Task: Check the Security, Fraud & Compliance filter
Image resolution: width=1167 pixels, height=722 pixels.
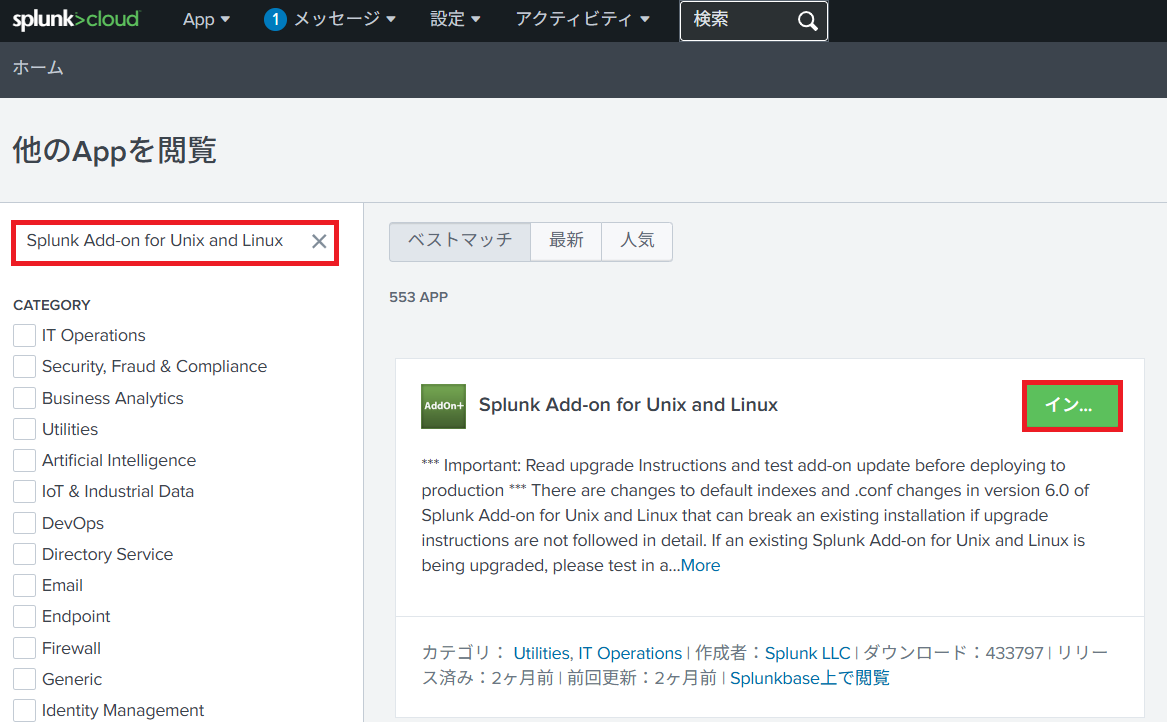Action: pos(25,366)
